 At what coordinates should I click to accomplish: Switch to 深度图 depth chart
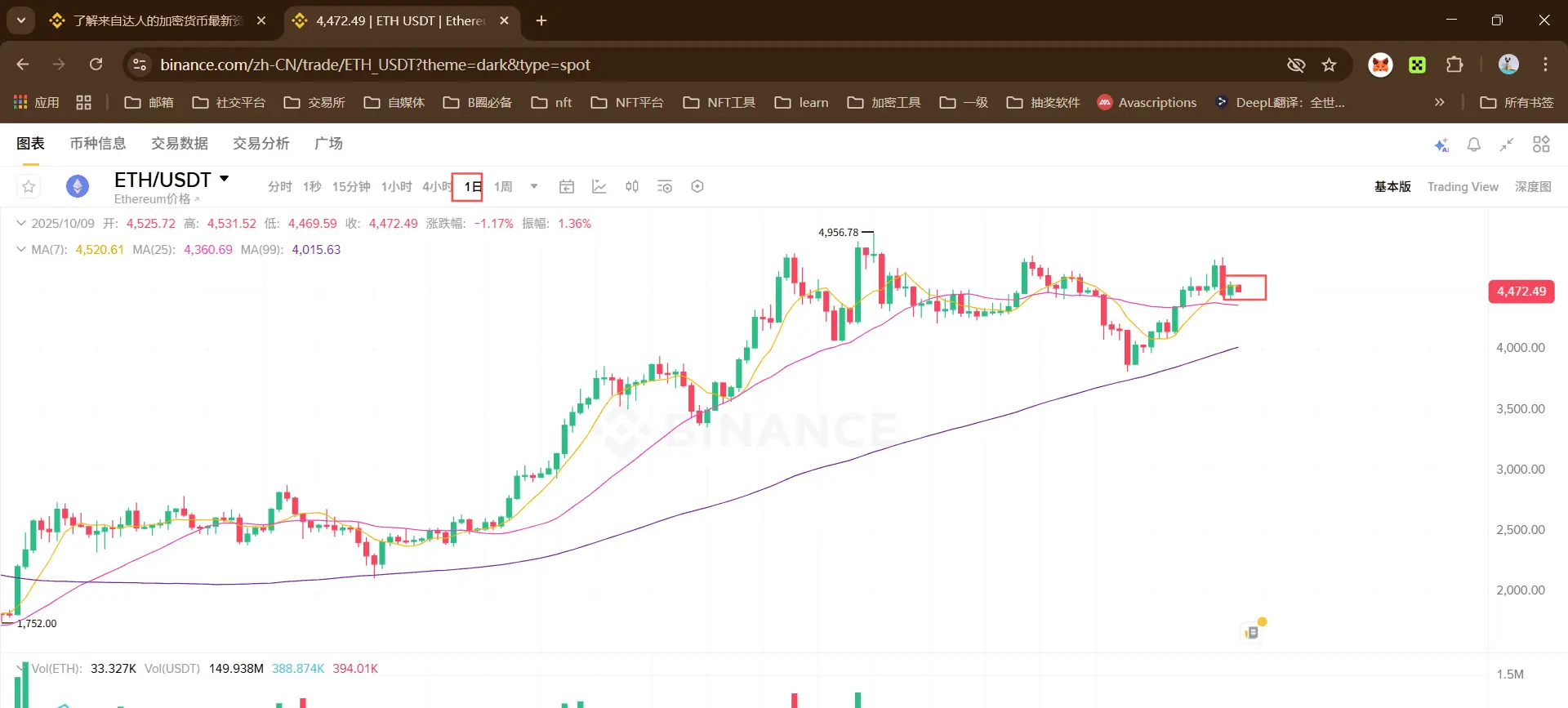[x=1533, y=187]
